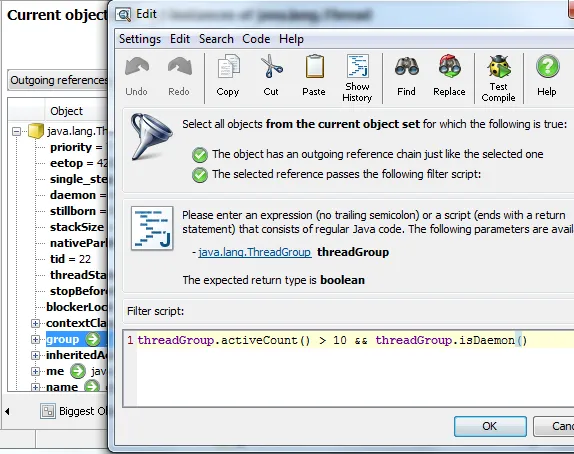Open the Code menu
This screenshot has width=574, height=454.
pyautogui.click(x=256, y=39)
